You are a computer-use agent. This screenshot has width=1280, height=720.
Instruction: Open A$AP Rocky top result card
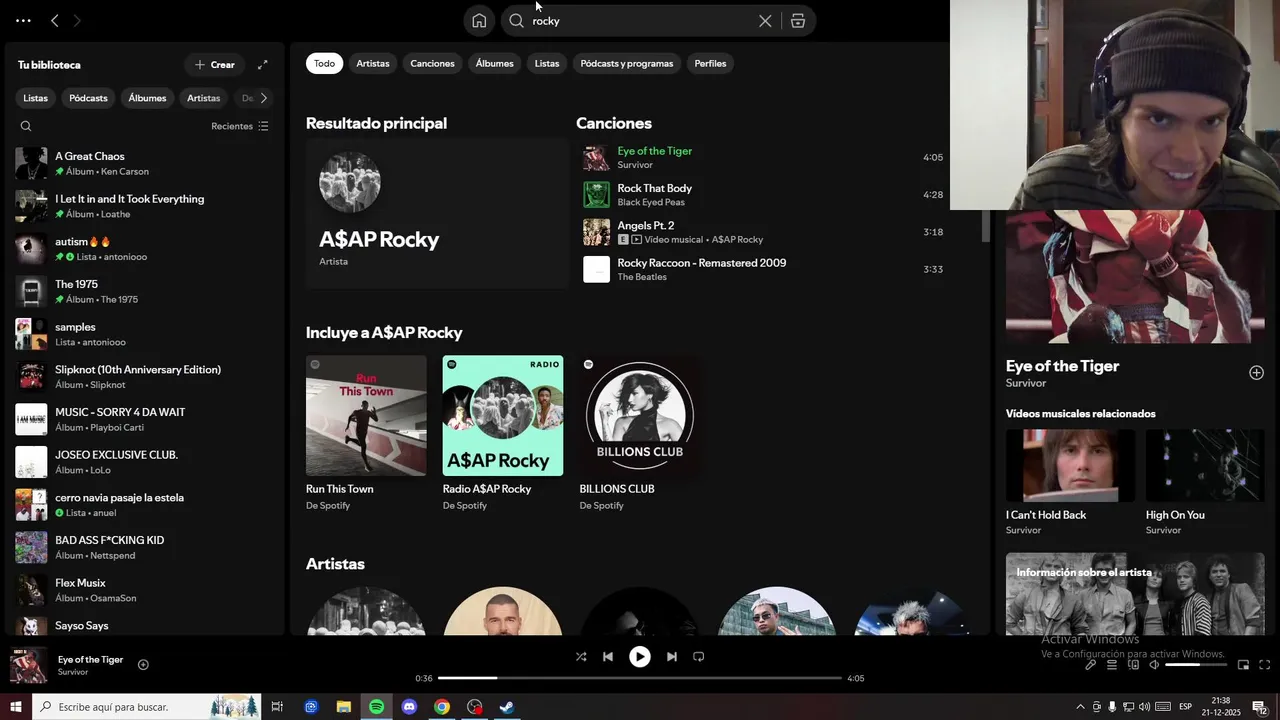437,213
